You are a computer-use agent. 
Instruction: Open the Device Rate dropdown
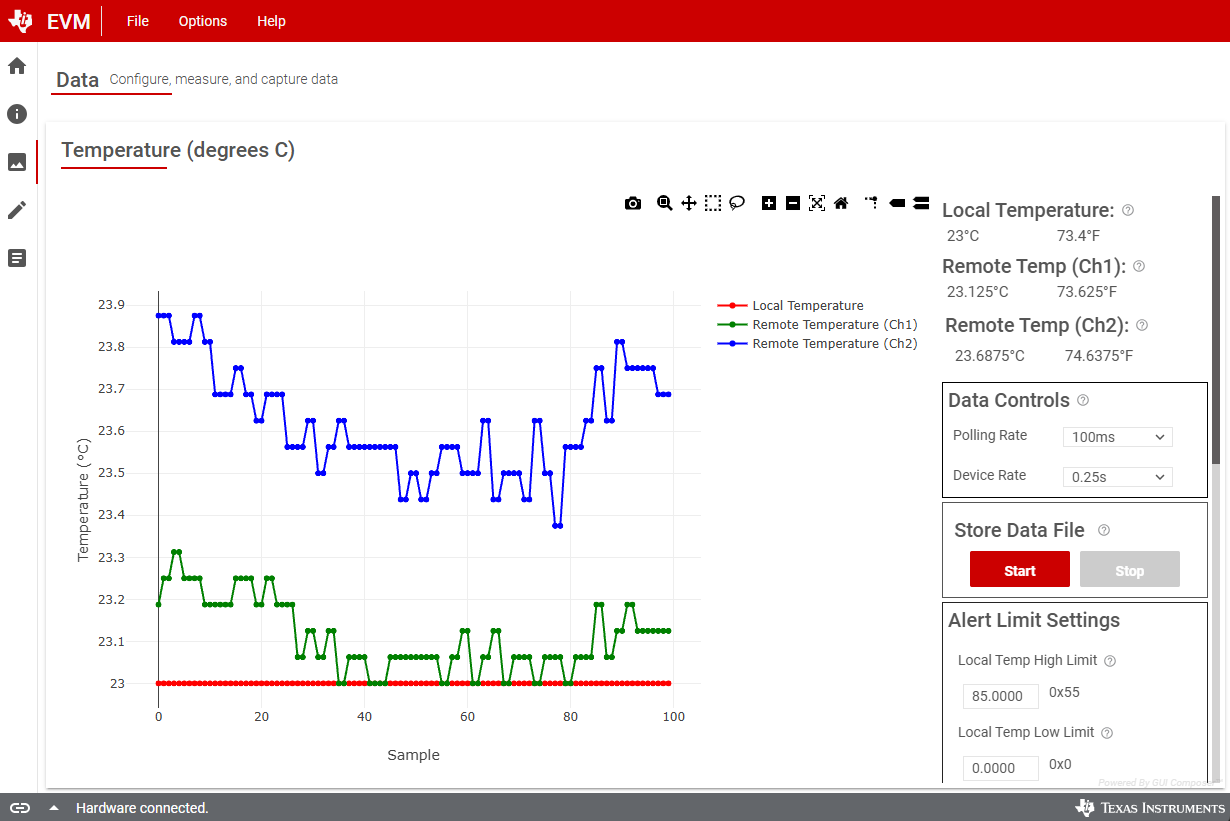(1117, 477)
